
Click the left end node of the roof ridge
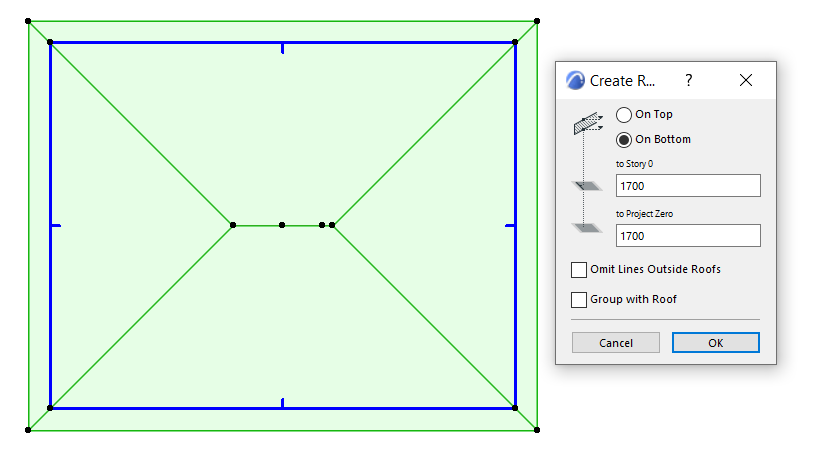tap(233, 225)
